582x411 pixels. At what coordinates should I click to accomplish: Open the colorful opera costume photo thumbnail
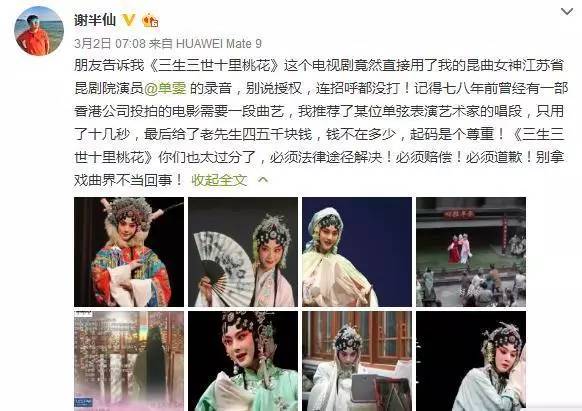point(129,252)
